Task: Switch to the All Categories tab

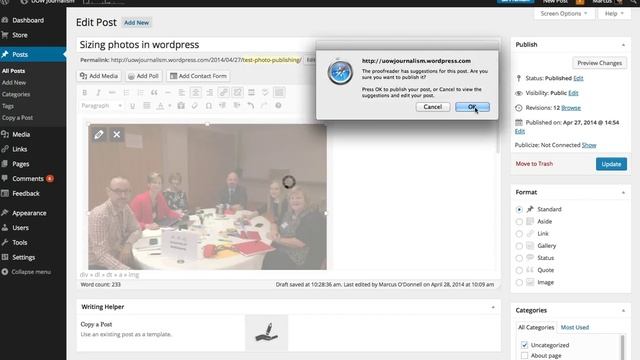Action: pos(536,327)
